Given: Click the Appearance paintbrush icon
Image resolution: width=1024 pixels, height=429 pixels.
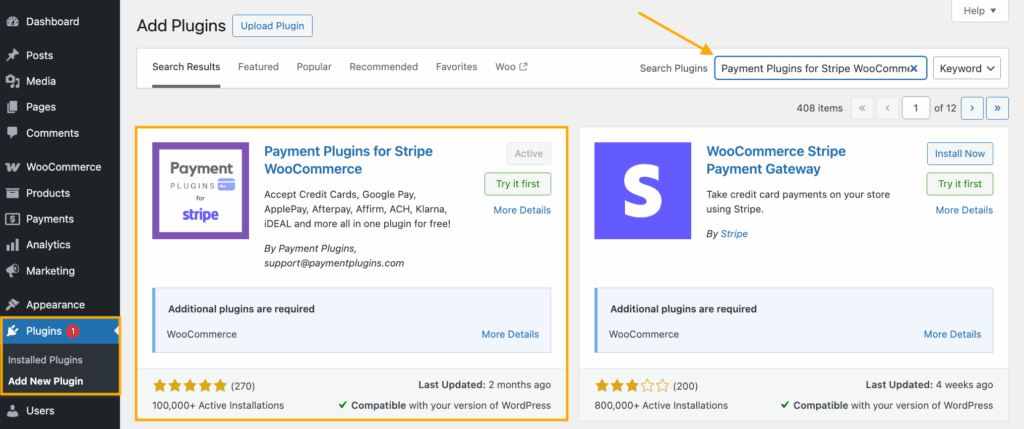Looking at the screenshot, I should click(x=12, y=305).
